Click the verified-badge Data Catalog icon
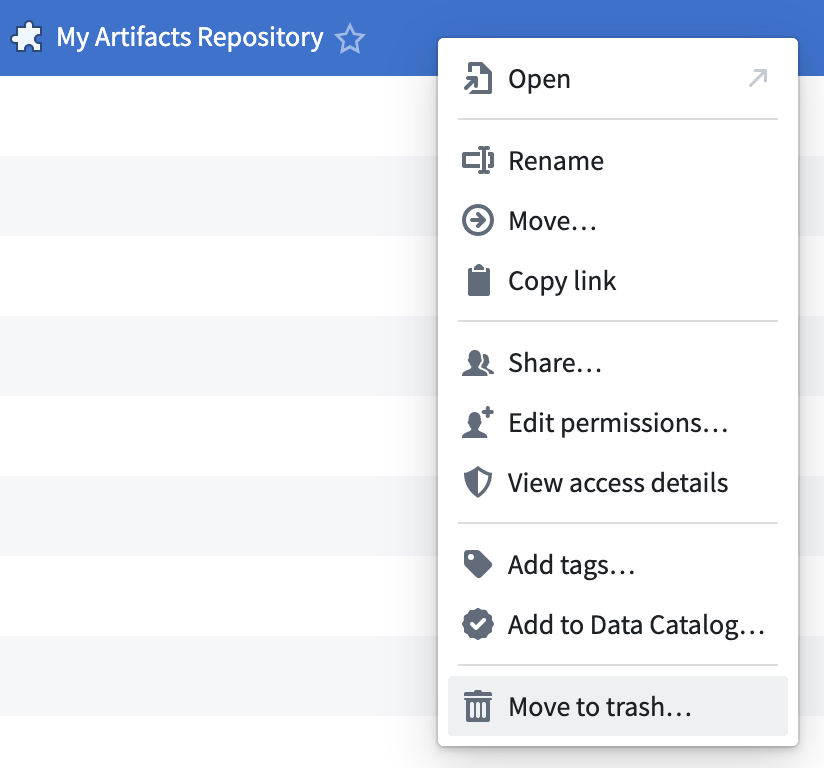Screen dimensions: 824x768 tap(478, 624)
